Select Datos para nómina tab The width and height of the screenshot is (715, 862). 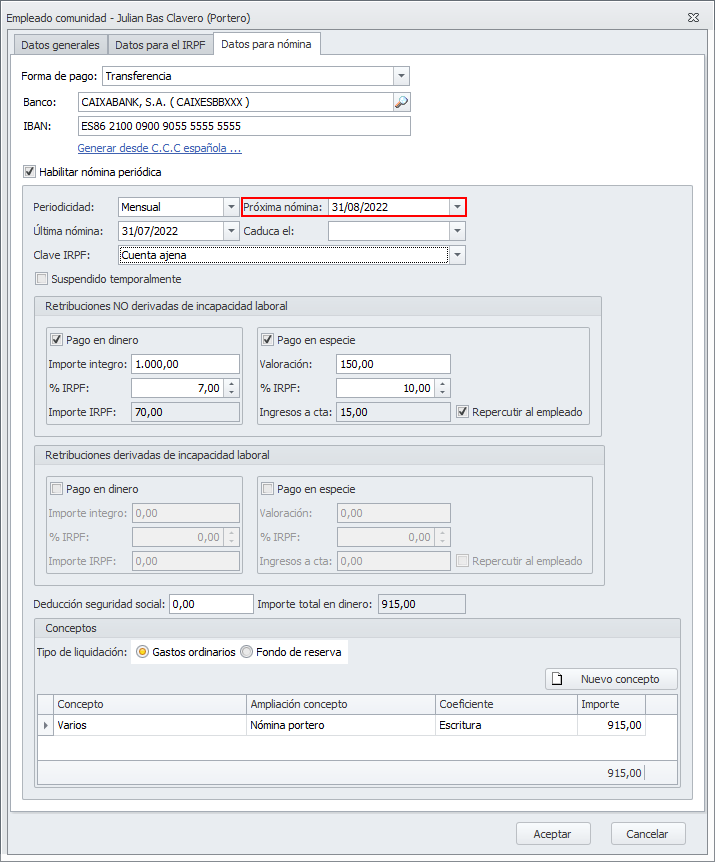pos(267,44)
